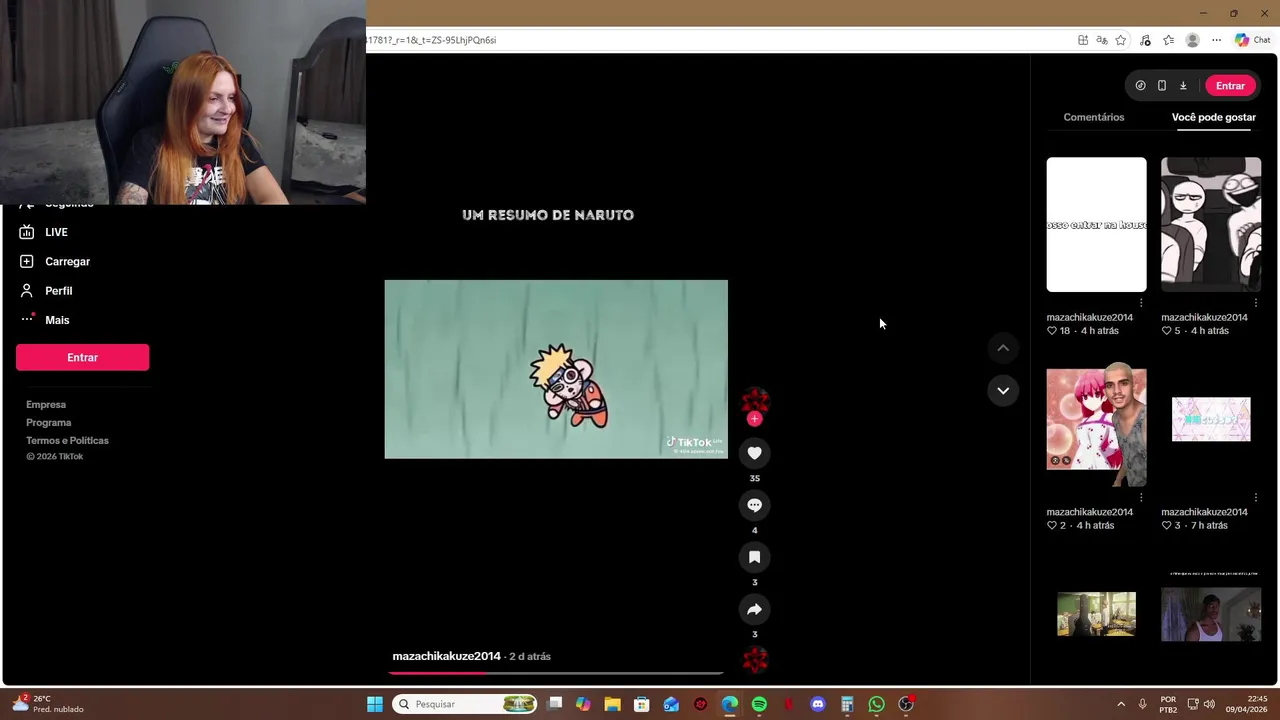Select the Você pode gostar tab
The width and height of the screenshot is (1280, 720).
coord(1213,117)
